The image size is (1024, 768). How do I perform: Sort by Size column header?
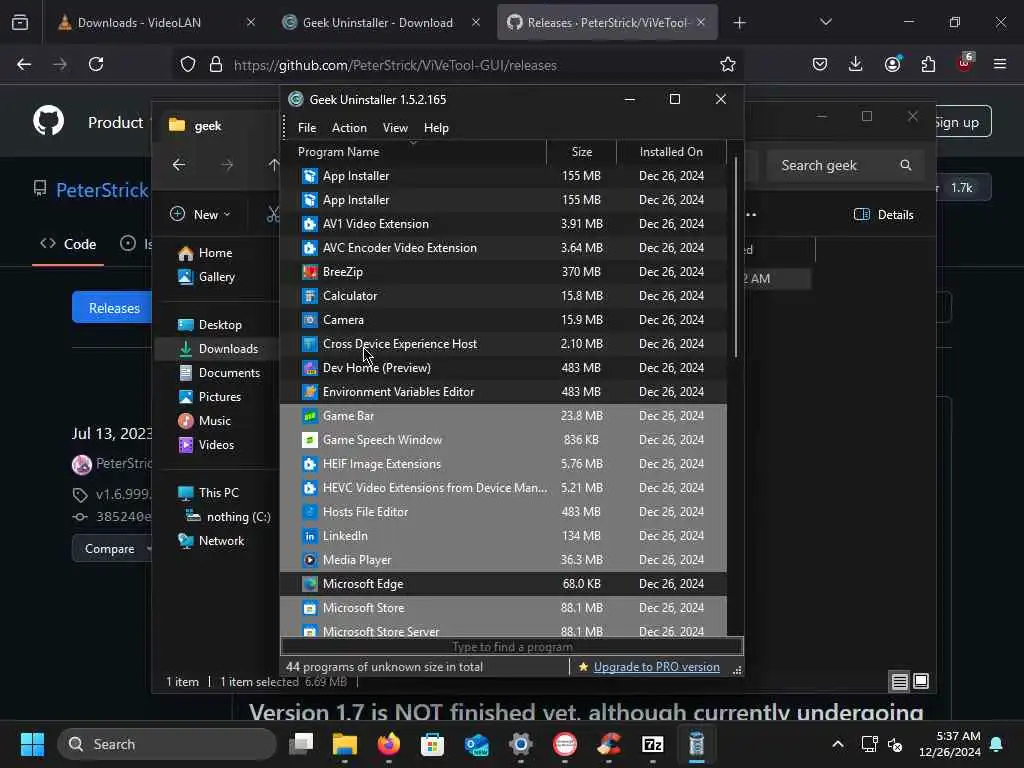pyautogui.click(x=581, y=152)
